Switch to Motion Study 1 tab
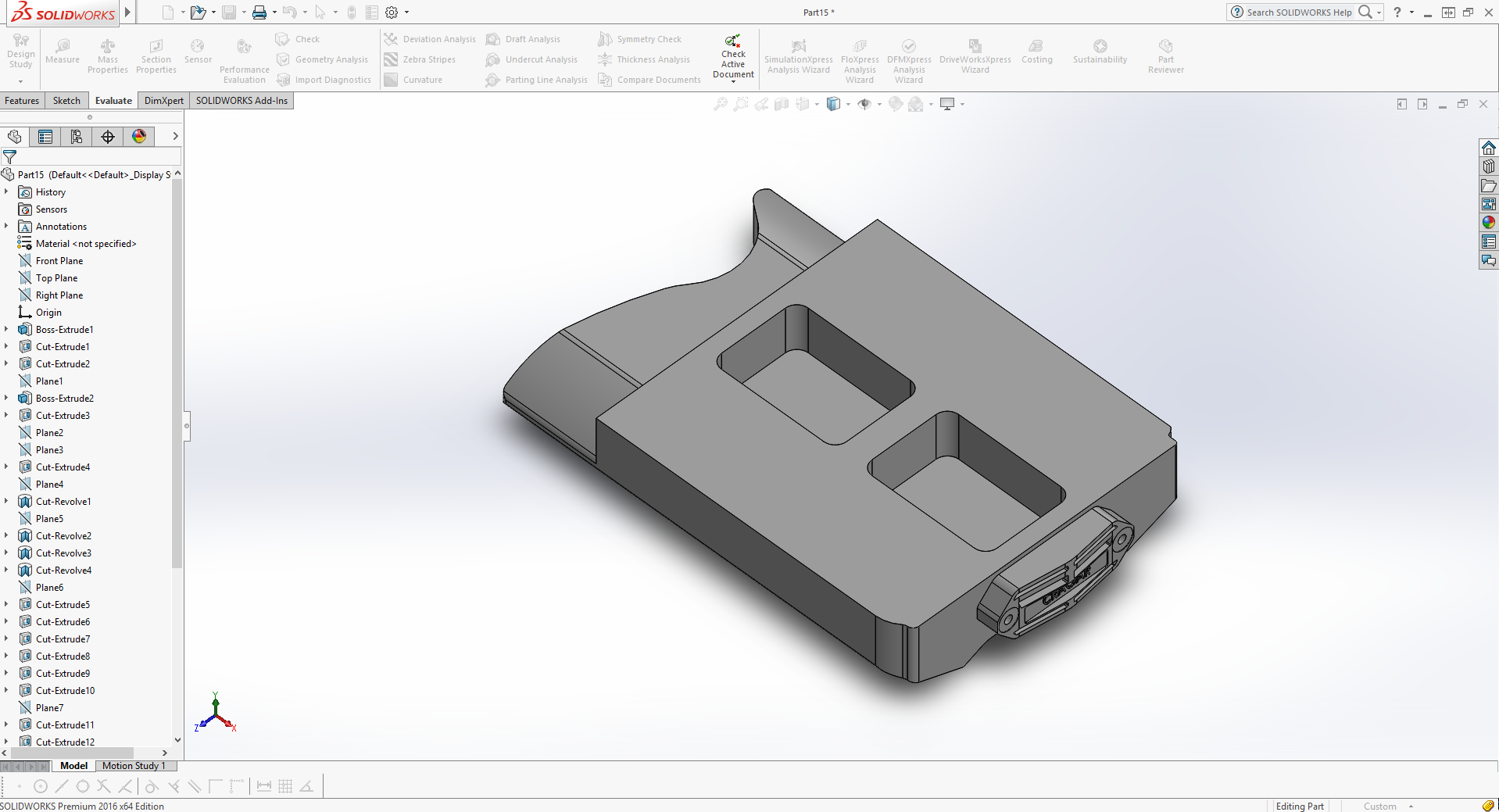This screenshot has height=812, width=1499. pos(134,766)
